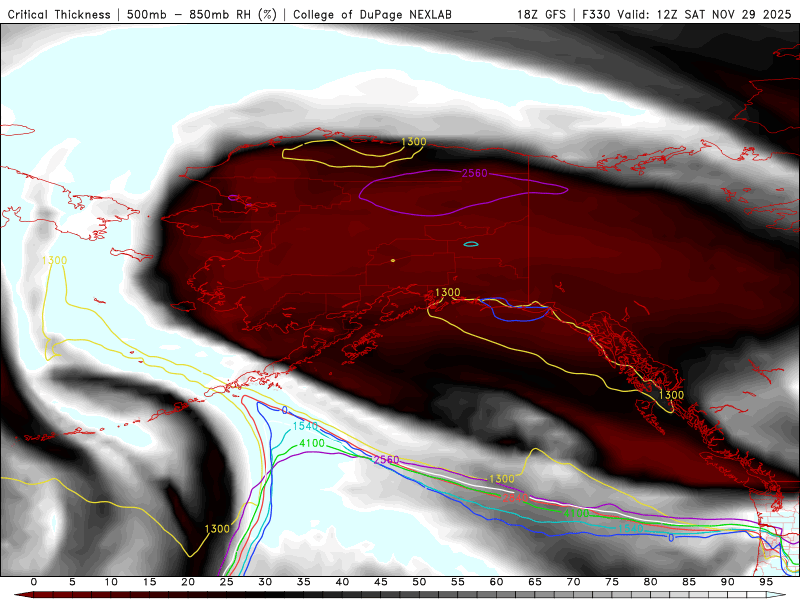
Task: Click the "85" tick on the RH colorbar
Action: (x=689, y=582)
